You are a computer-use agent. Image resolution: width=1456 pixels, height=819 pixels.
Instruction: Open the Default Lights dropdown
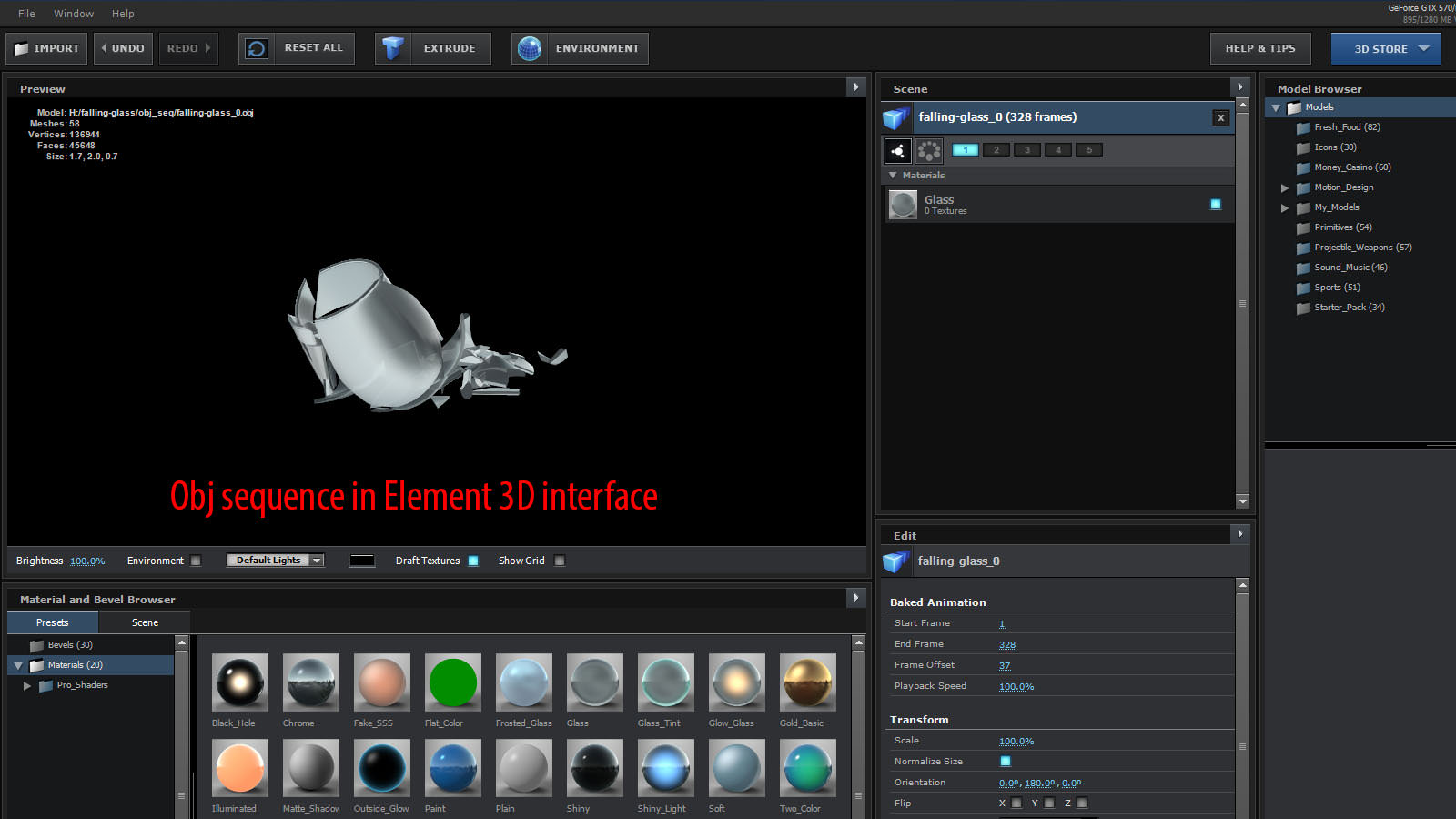276,561
